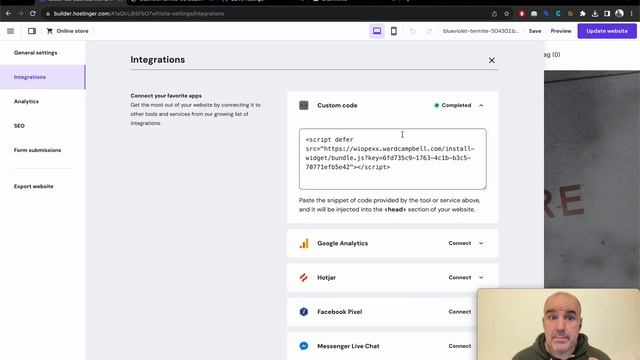This screenshot has height=360, width=640.
Task: Click the Custom code icon
Action: 304,105
